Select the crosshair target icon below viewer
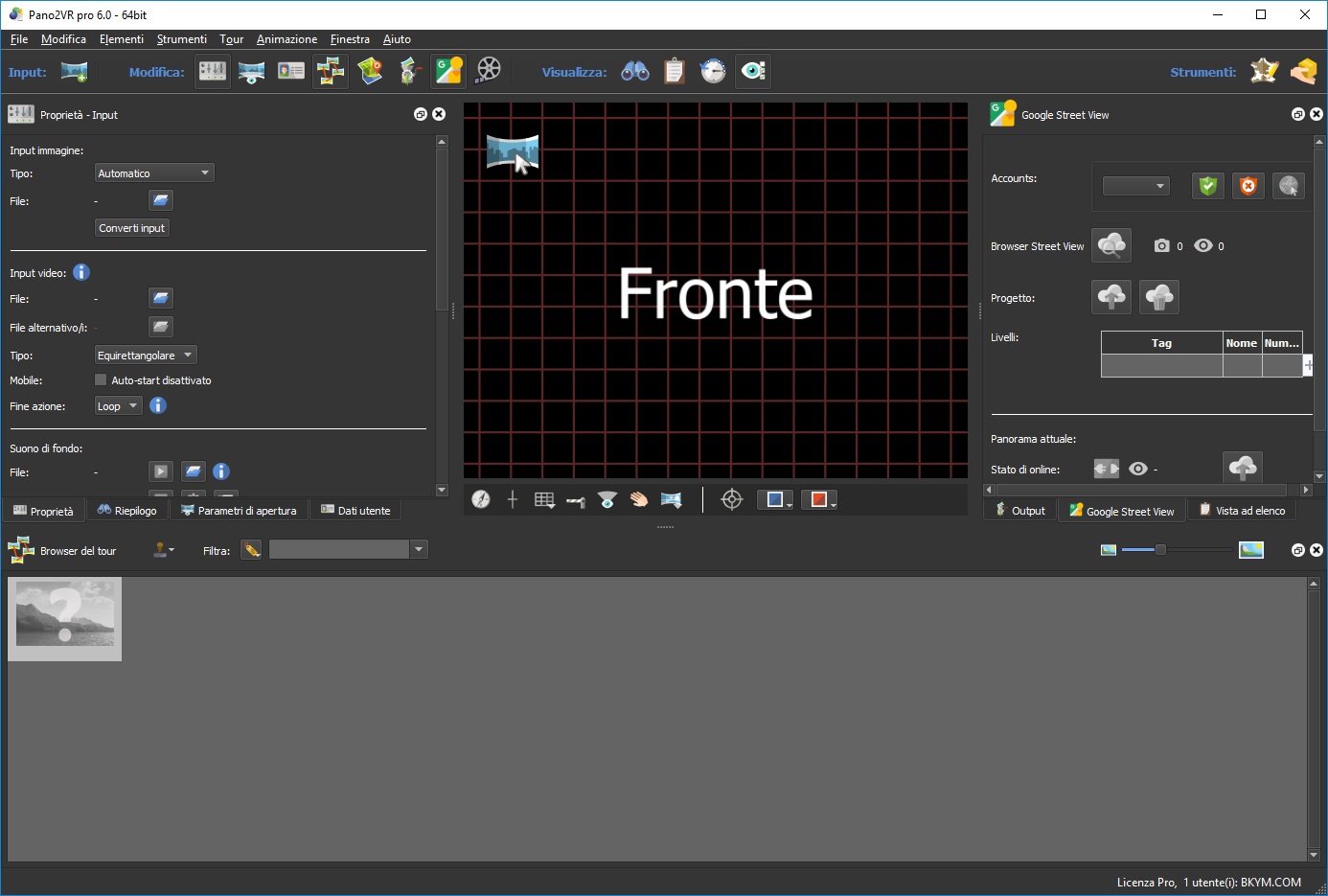This screenshot has height=896, width=1328. coord(732,499)
